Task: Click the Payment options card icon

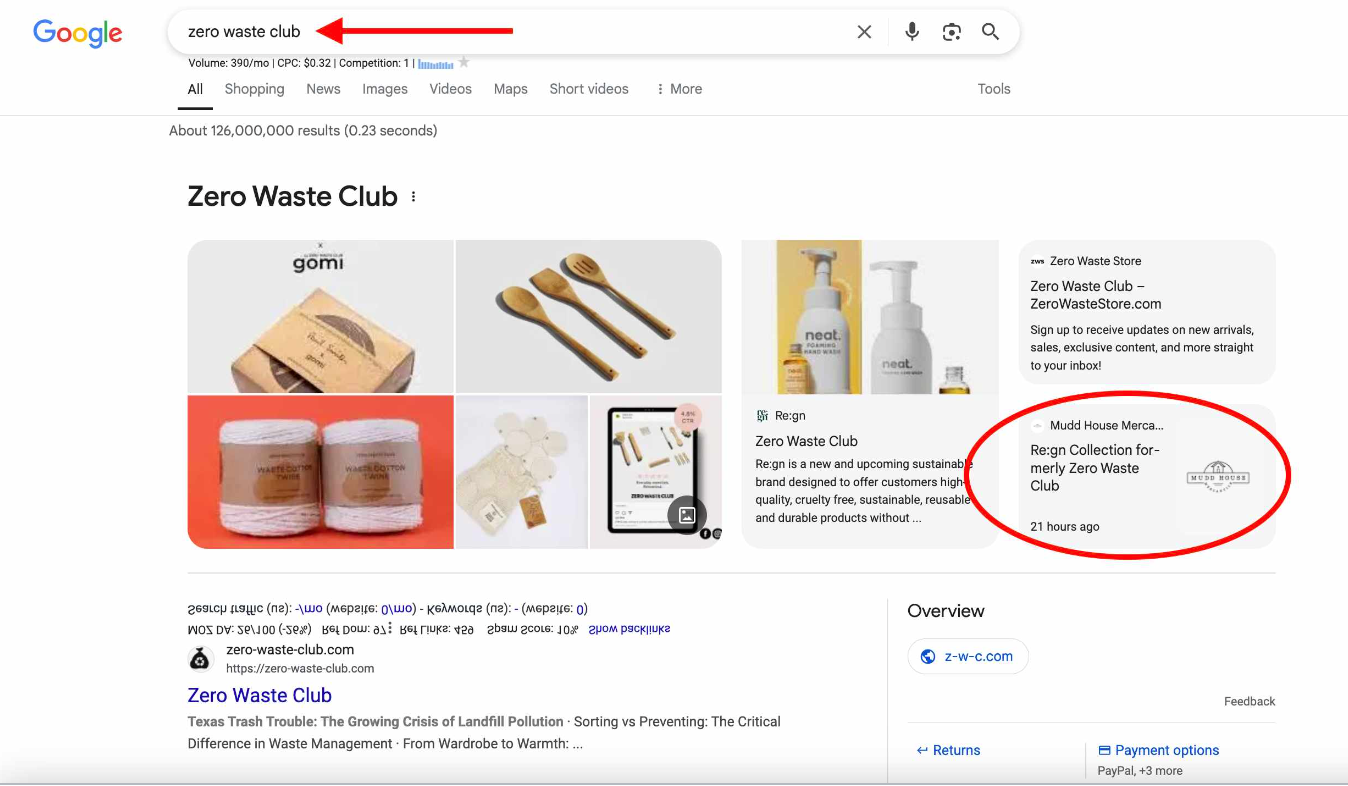Action: tap(1104, 750)
